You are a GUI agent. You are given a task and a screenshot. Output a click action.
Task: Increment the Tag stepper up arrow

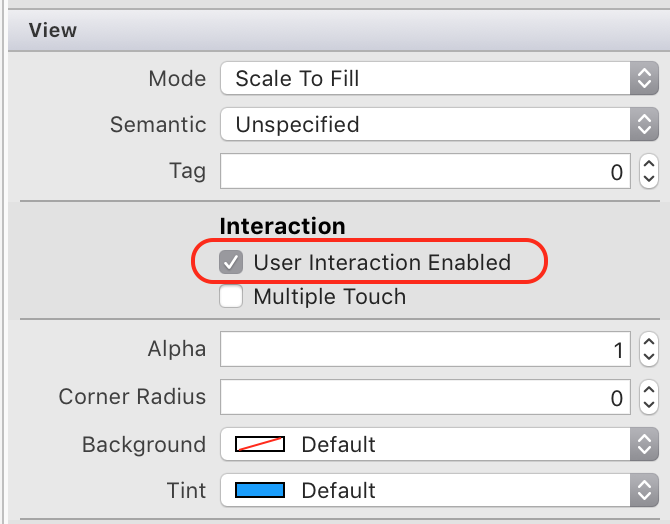[648, 164]
